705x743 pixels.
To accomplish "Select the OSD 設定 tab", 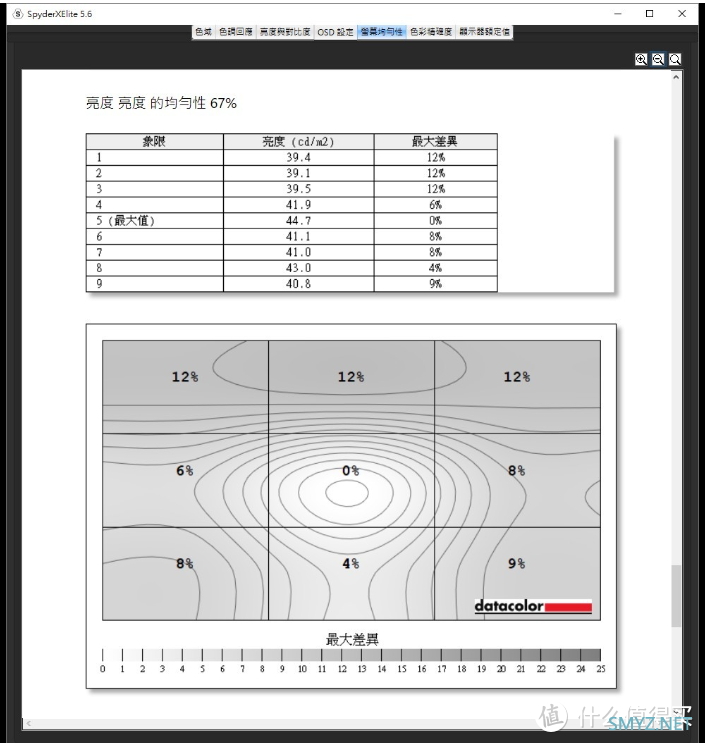I will 335,32.
